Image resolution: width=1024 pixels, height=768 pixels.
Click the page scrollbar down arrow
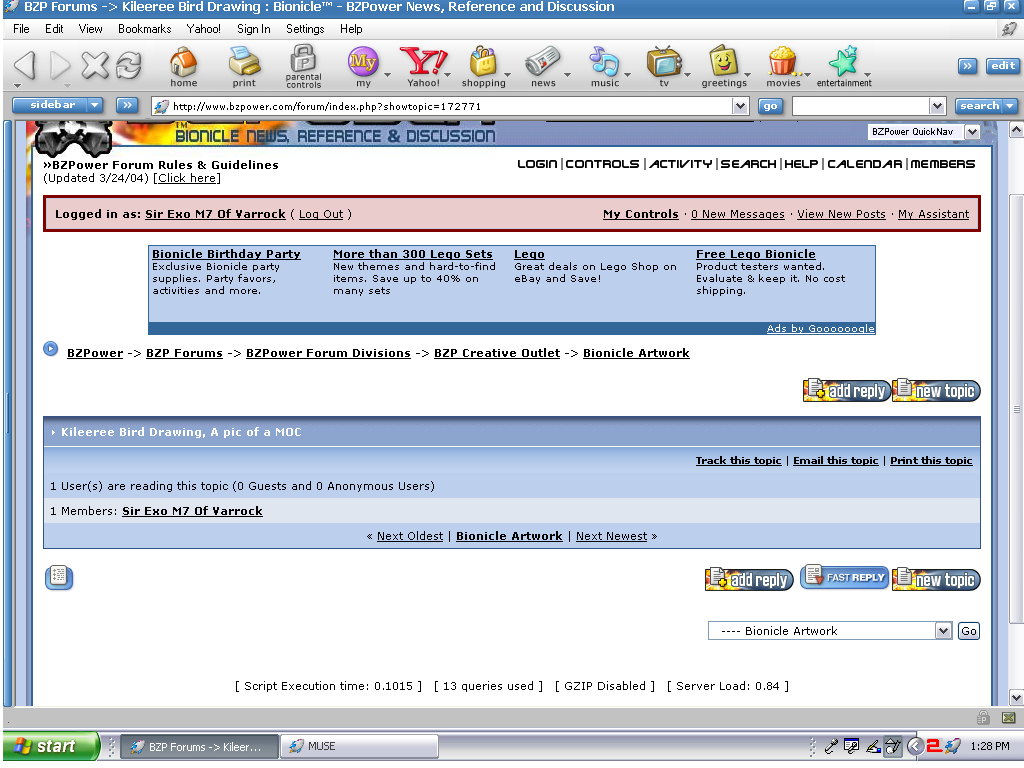click(x=1016, y=697)
